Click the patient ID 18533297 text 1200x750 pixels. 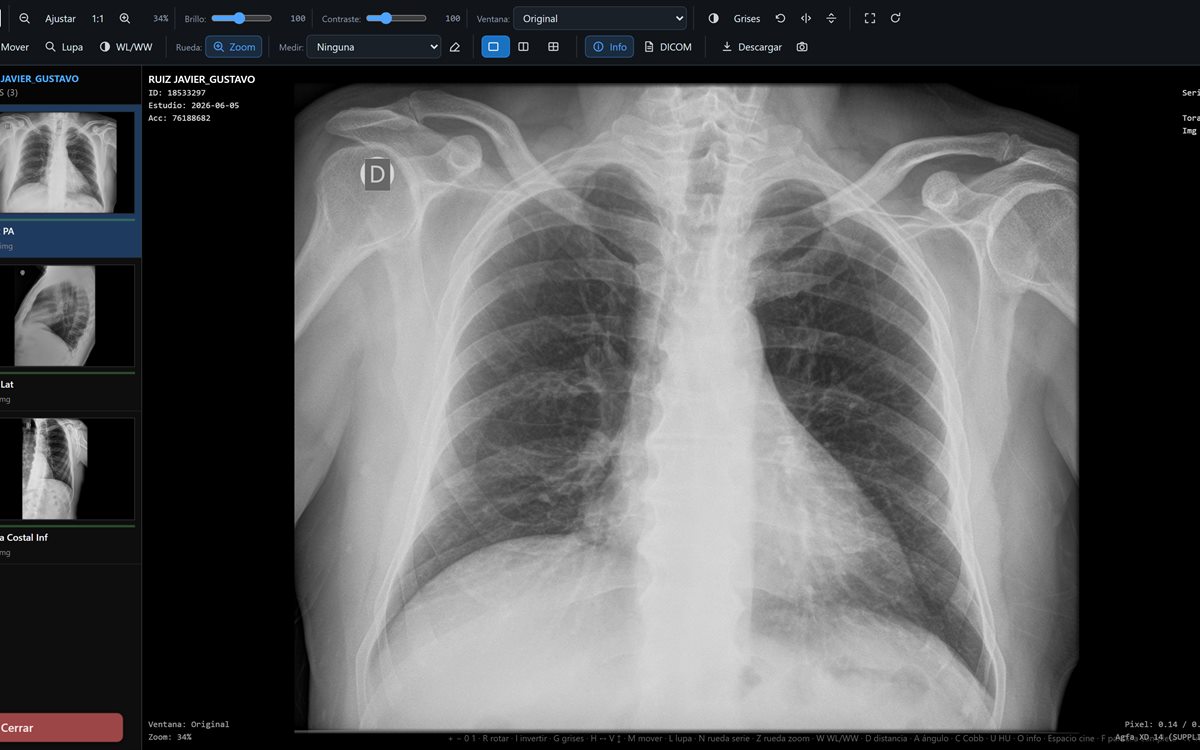tap(177, 92)
